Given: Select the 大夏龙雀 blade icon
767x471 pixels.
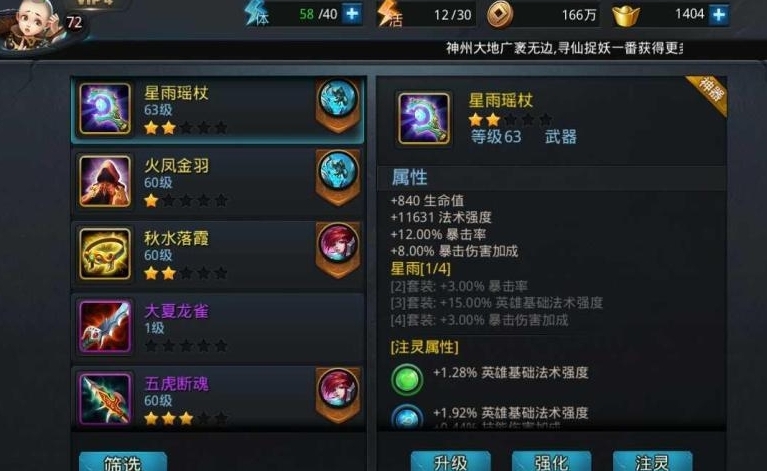Looking at the screenshot, I should (105, 326).
